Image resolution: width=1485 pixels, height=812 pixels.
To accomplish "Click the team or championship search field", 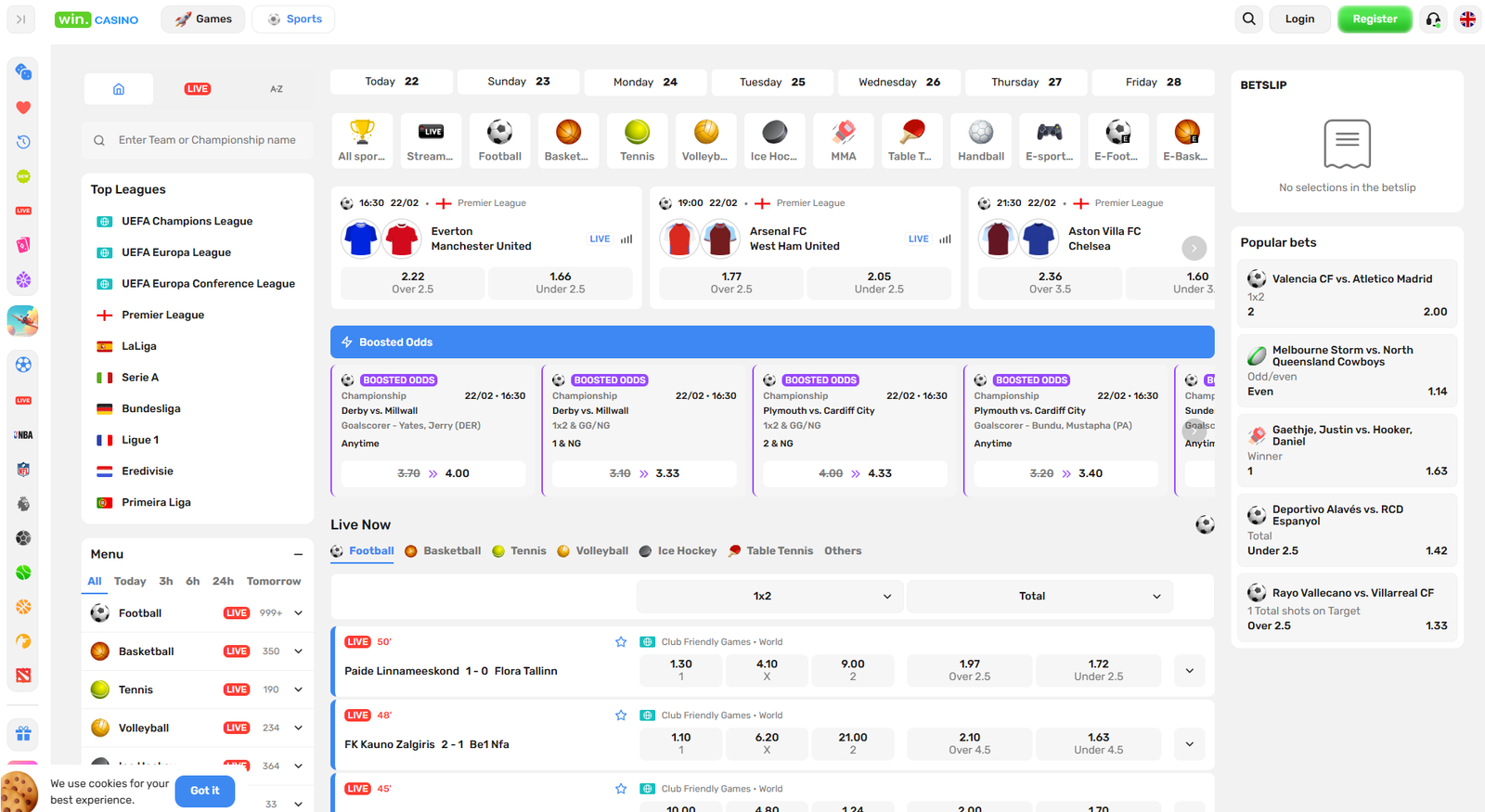I will pyautogui.click(x=206, y=140).
